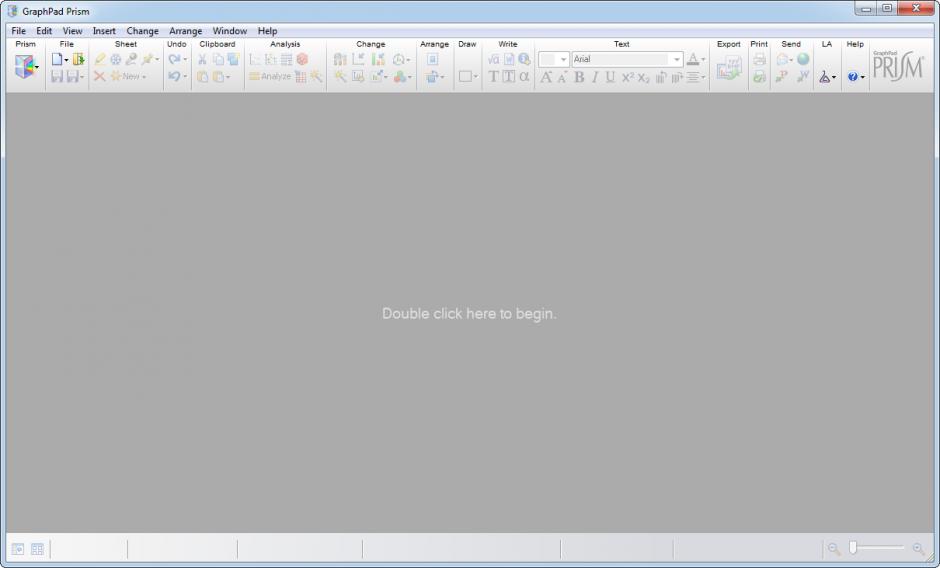
Task: Open the Change menu
Action: [143, 31]
